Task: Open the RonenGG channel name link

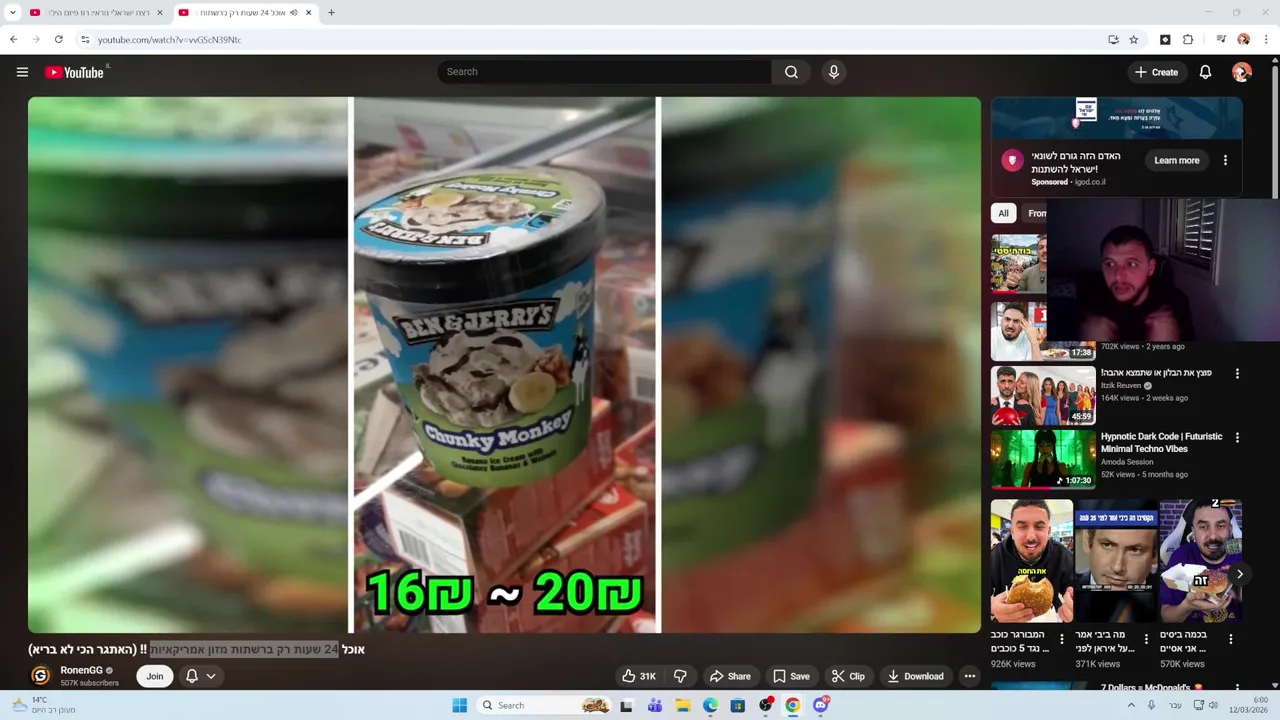Action: pyautogui.click(x=81, y=670)
